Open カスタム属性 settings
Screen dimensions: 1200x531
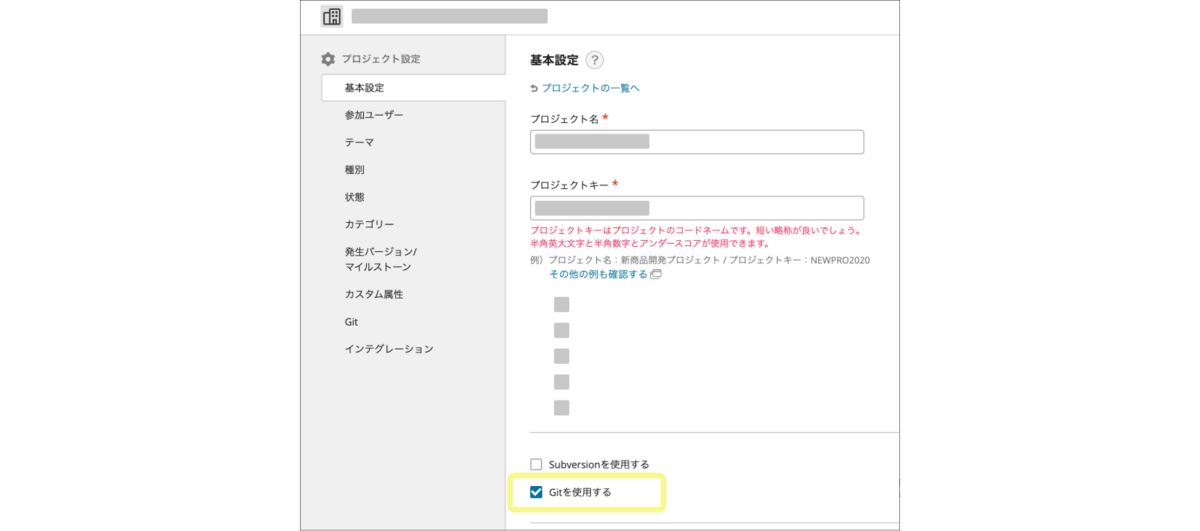click(x=374, y=294)
